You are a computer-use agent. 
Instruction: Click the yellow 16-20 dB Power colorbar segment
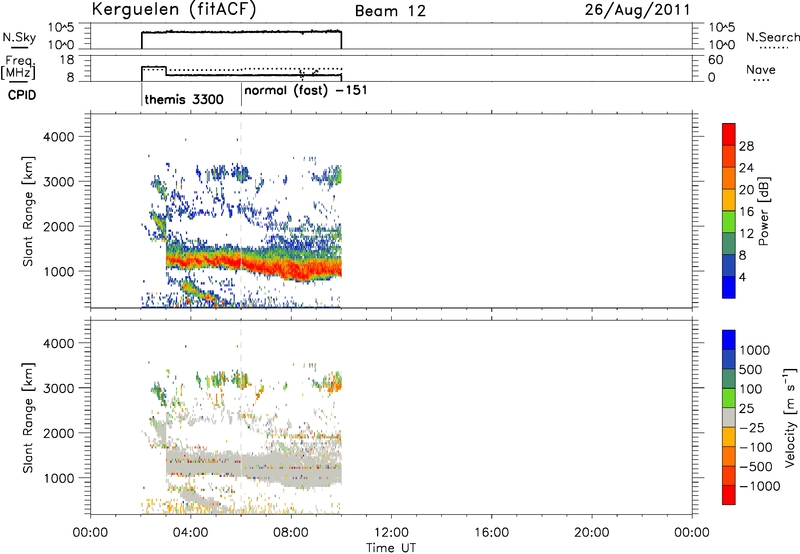(x=729, y=199)
